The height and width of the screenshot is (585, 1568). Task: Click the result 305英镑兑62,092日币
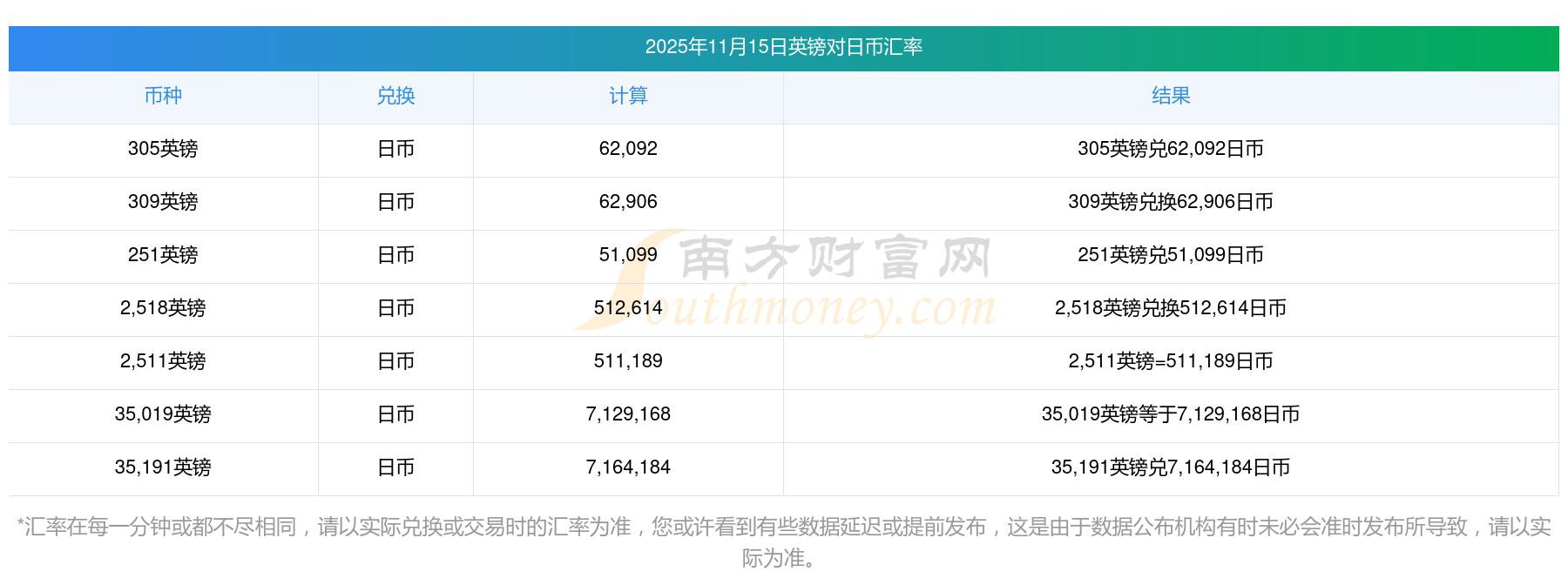point(1170,149)
